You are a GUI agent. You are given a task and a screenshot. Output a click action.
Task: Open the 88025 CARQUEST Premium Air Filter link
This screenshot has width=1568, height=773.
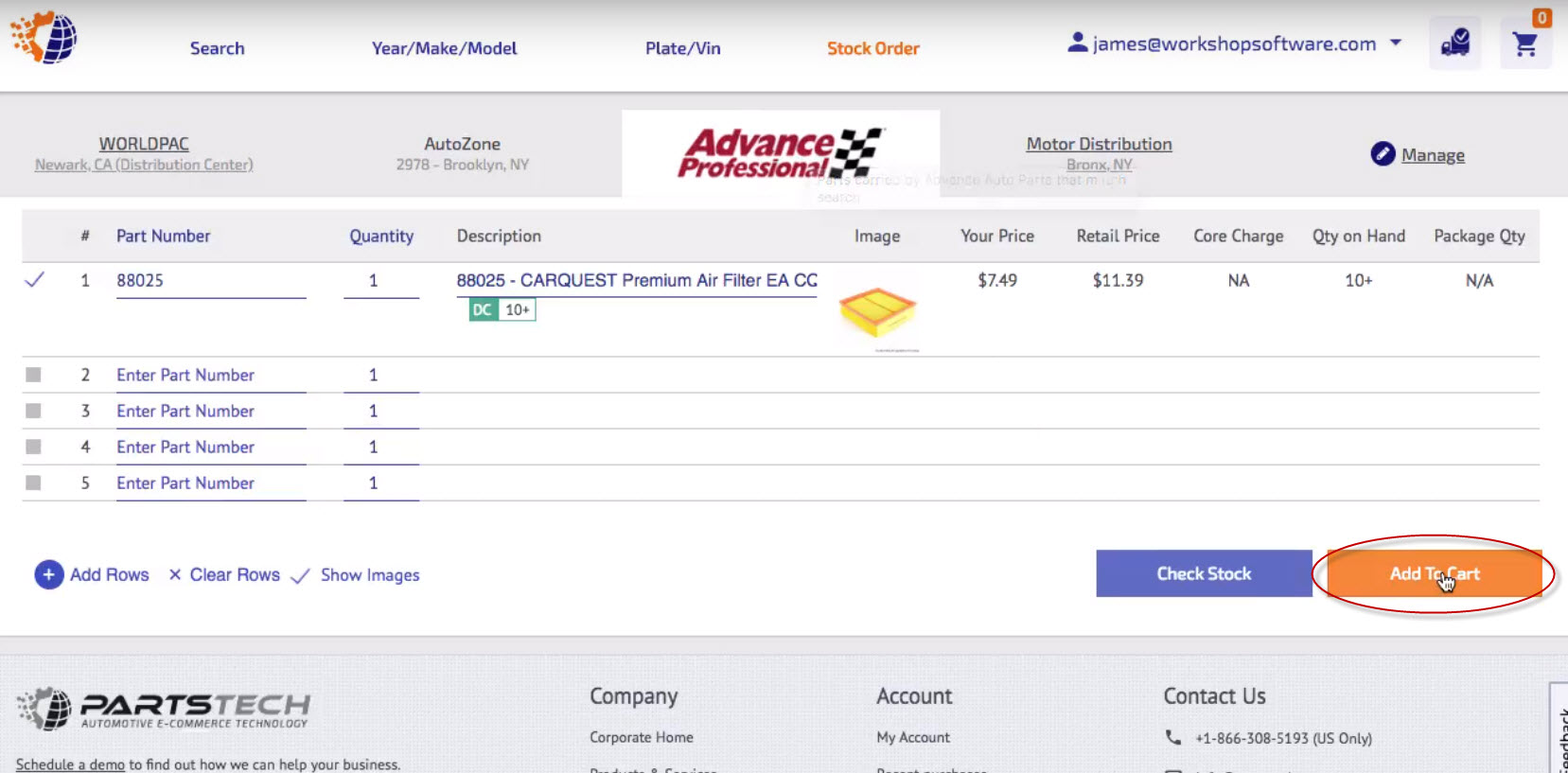coord(637,280)
